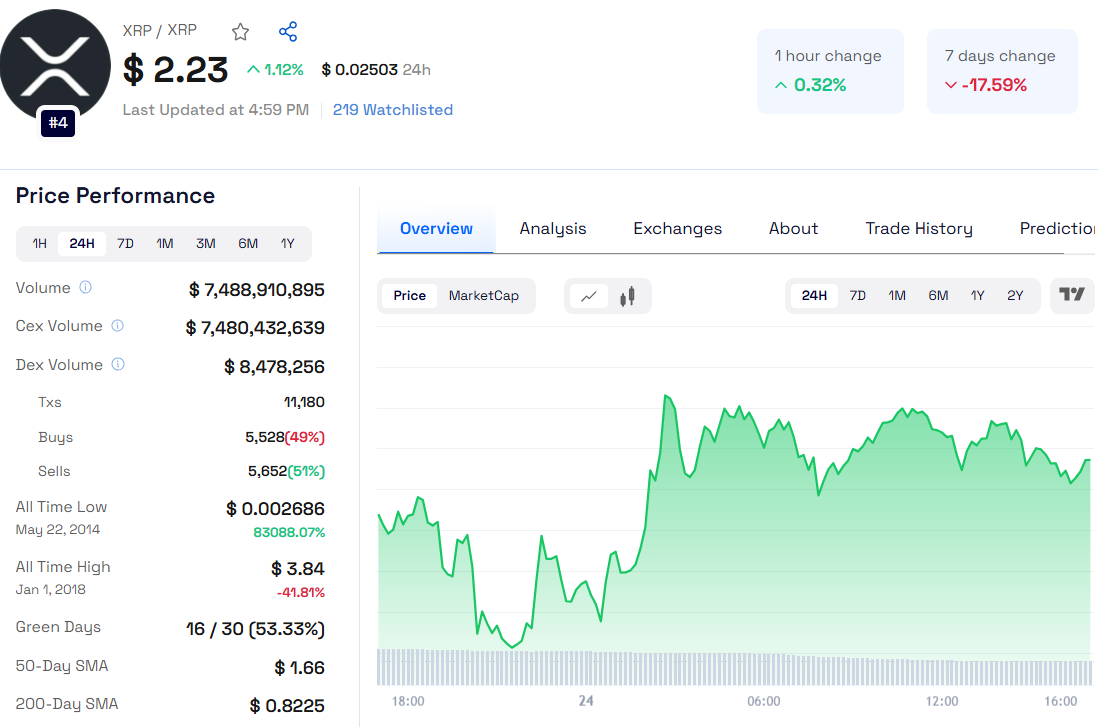The image size is (1098, 727).
Task: Click the $ 0.02503 24h change
Action: click(376, 70)
